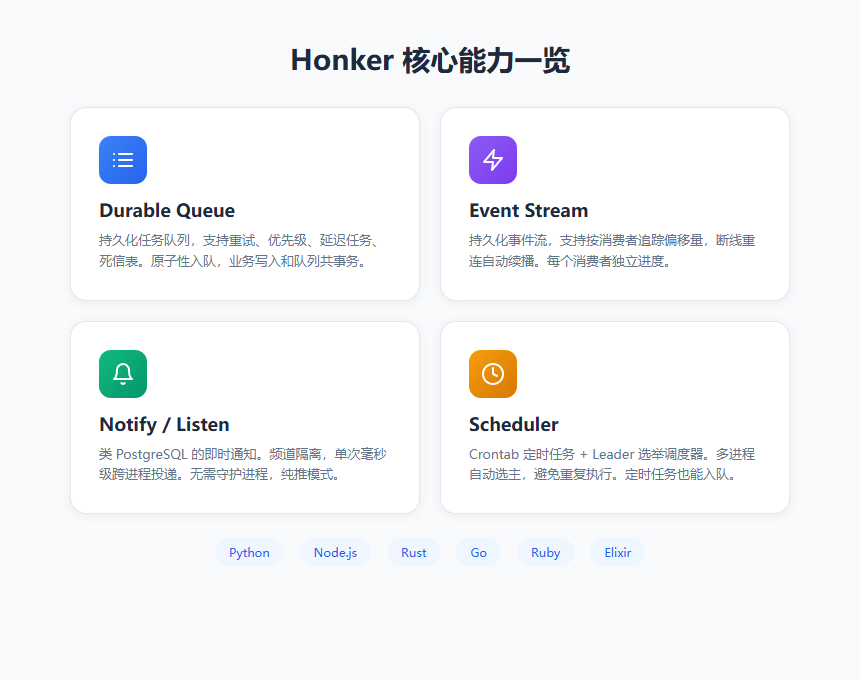Screen dimensions: 860x680
Task: Tap the green notification bell icon
Action: (x=122, y=374)
